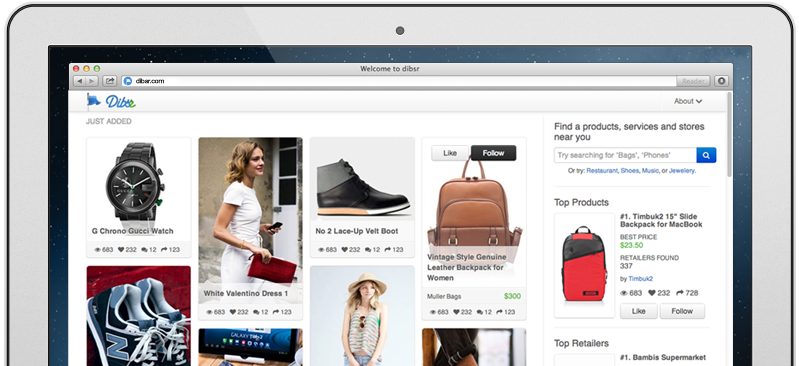This screenshot has width=799, height=366.
Task: Open the Timbuk2 brand link
Action: 641,279
